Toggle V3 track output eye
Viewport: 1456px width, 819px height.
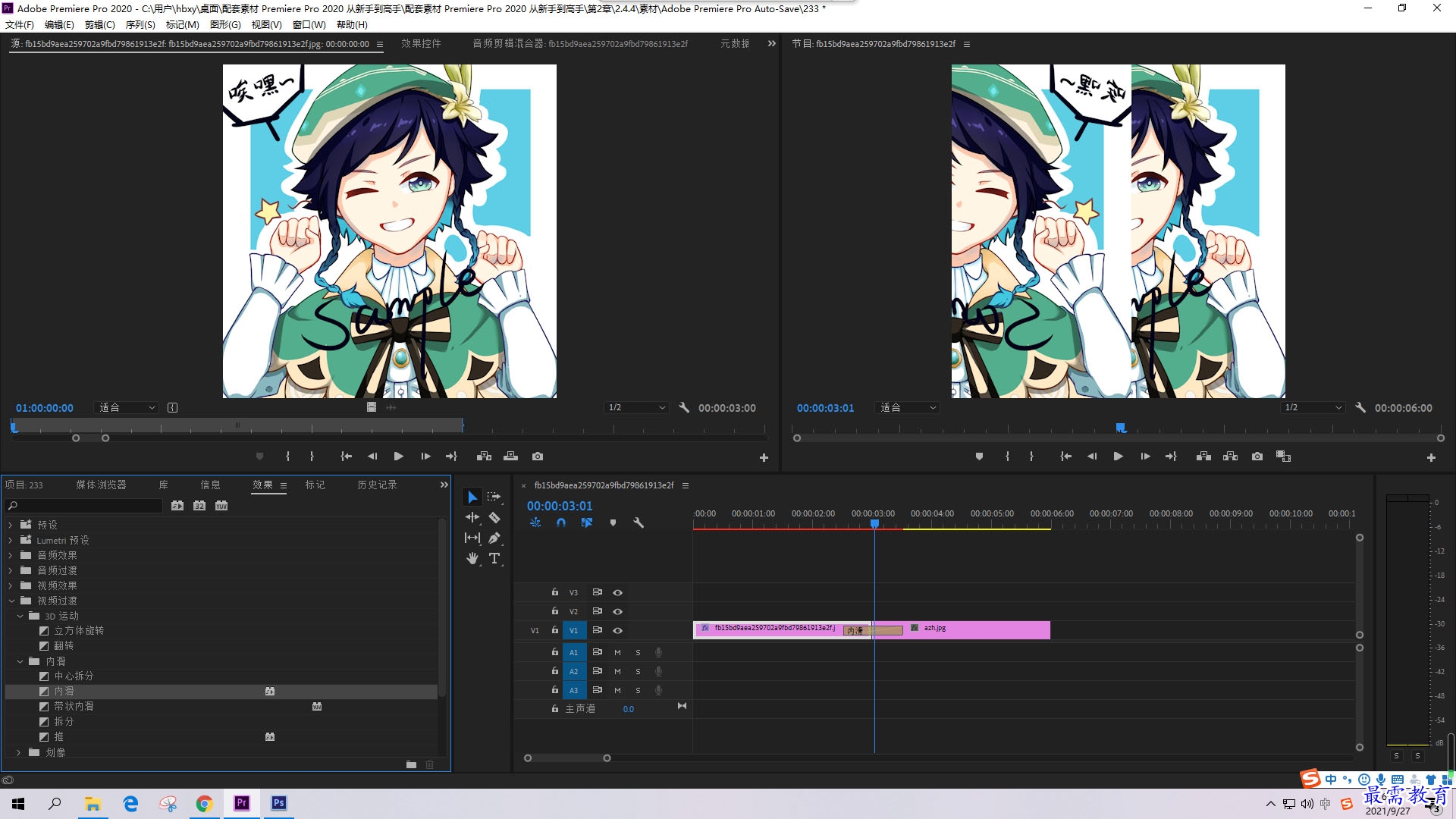click(618, 592)
